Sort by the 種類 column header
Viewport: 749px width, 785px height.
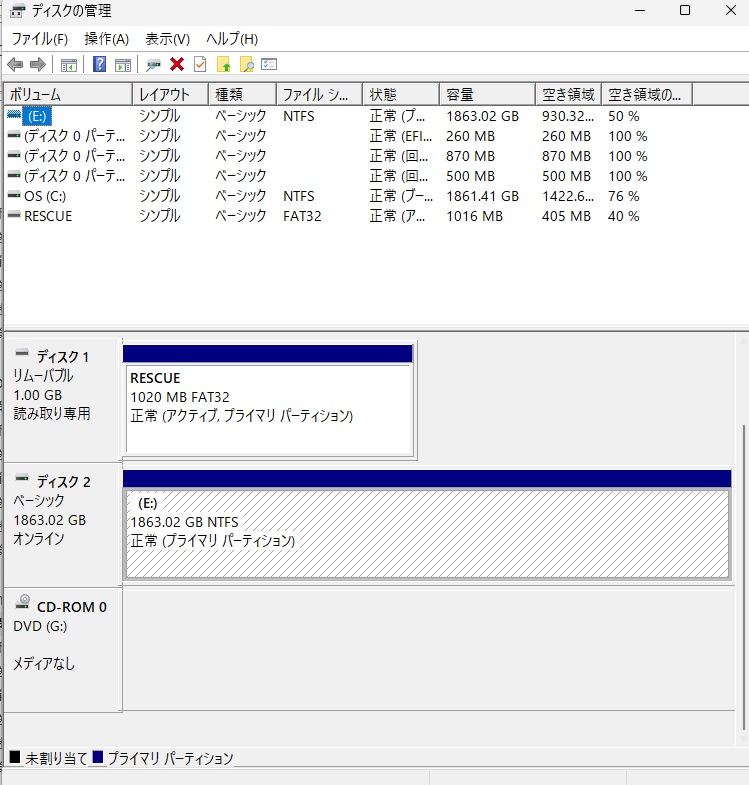(x=242, y=94)
